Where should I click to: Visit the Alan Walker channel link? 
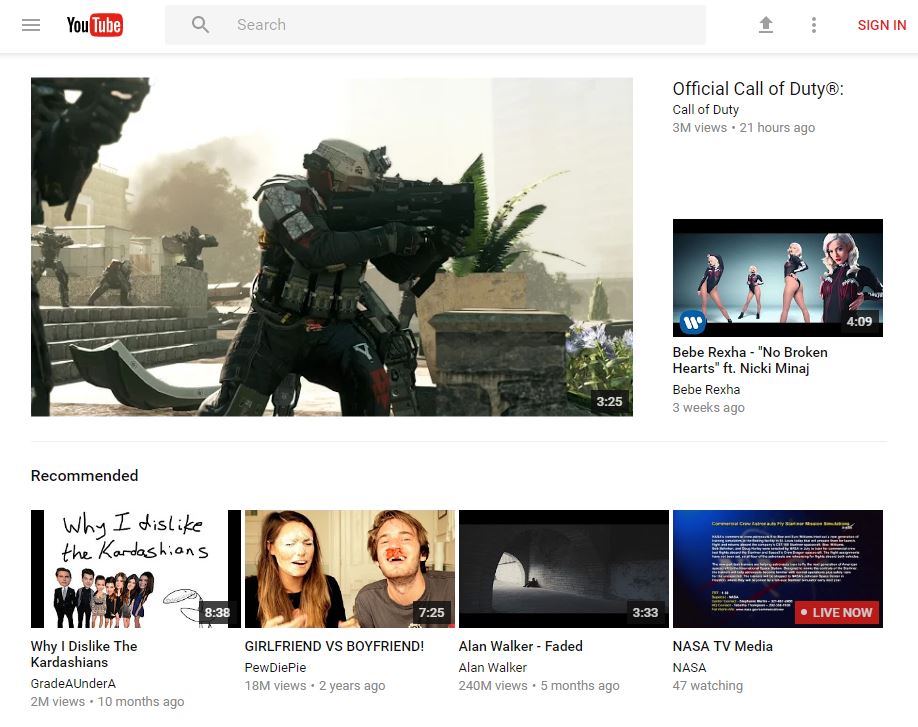[x=492, y=667]
